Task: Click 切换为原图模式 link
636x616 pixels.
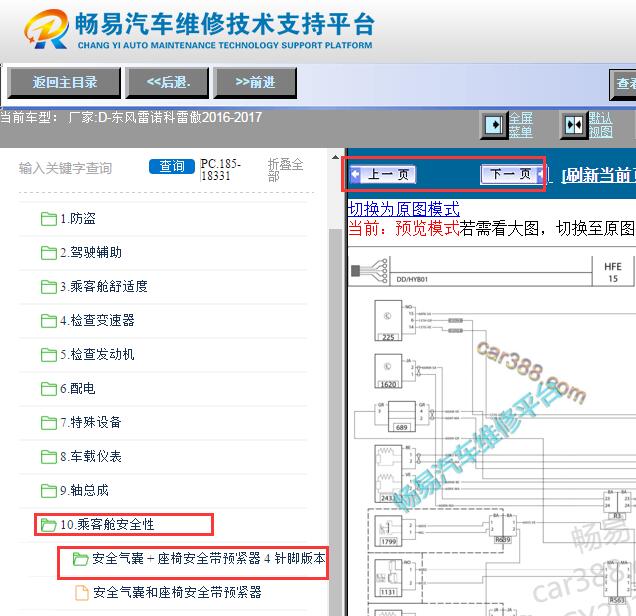Action: (x=404, y=209)
